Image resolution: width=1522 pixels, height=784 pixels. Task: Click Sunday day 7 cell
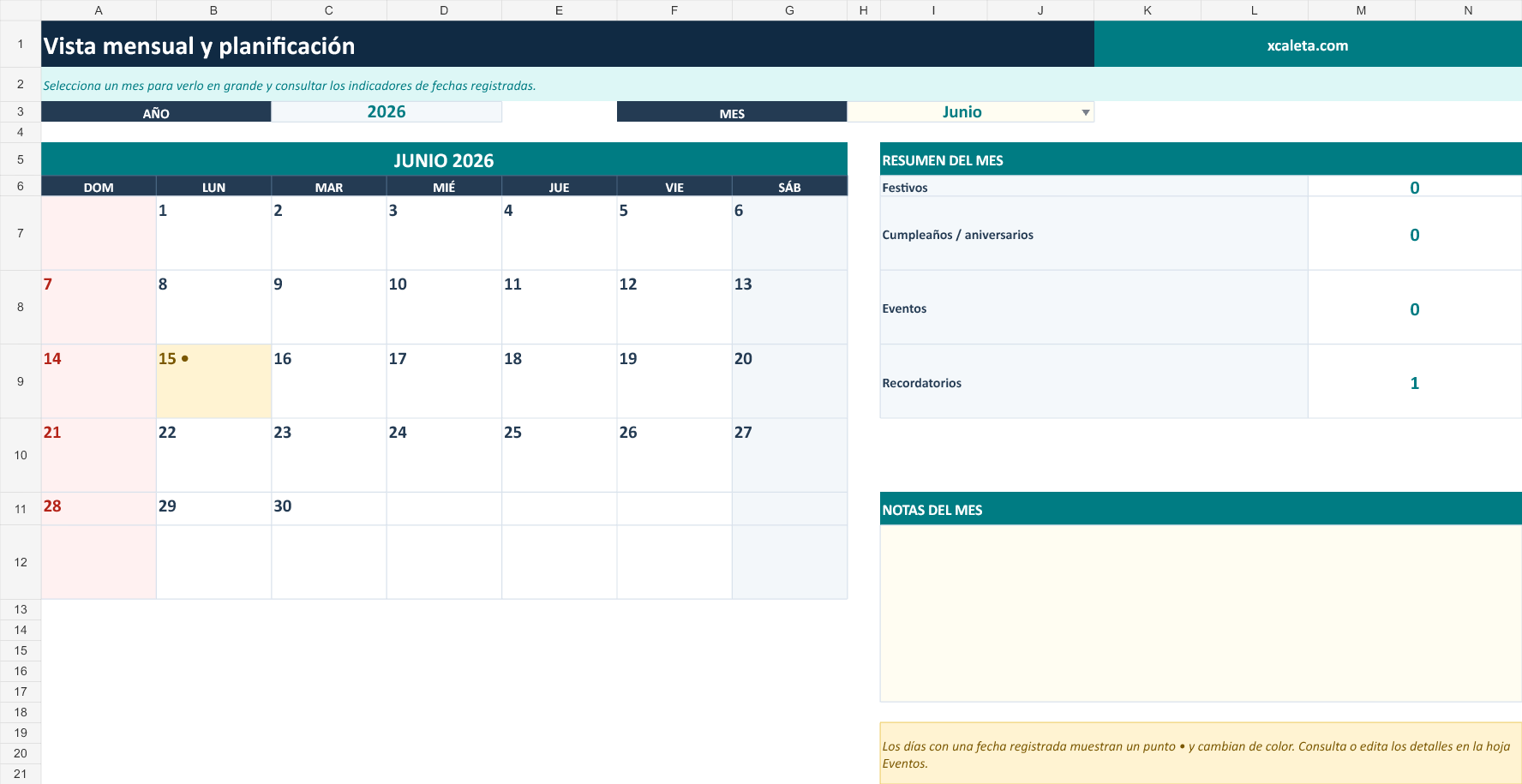(x=99, y=307)
